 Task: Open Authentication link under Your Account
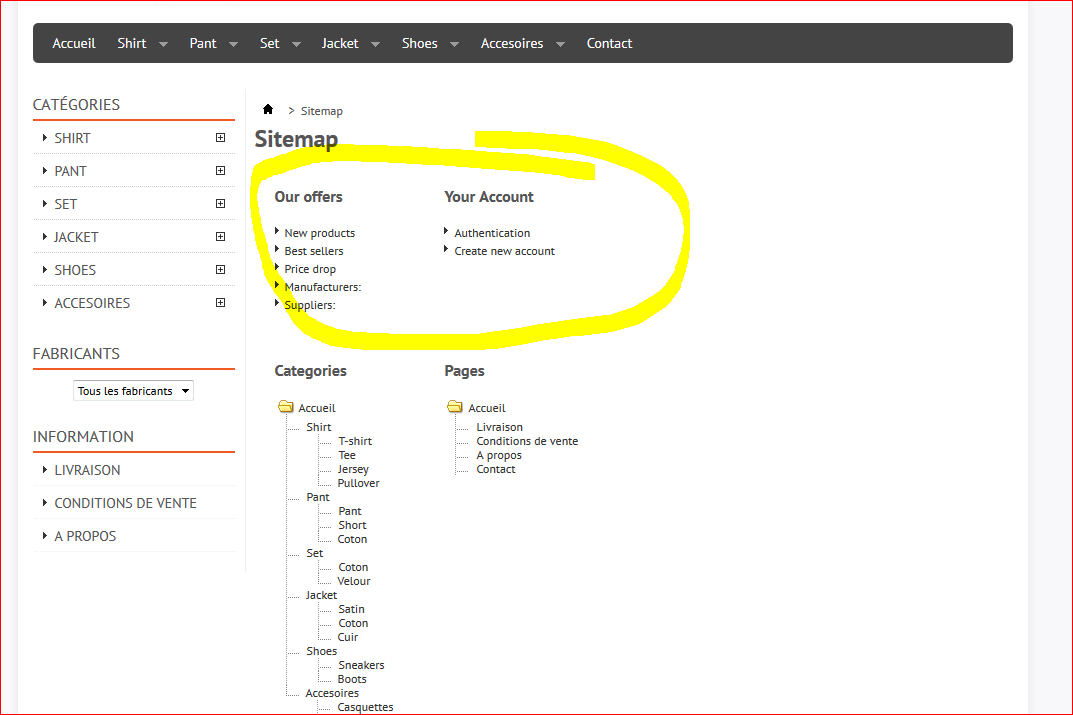click(492, 233)
